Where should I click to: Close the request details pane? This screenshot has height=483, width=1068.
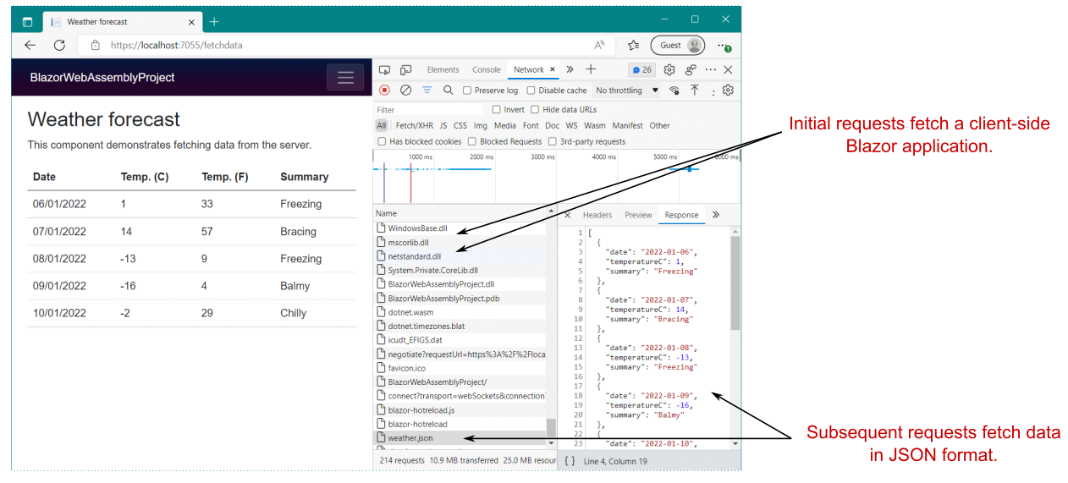point(567,215)
